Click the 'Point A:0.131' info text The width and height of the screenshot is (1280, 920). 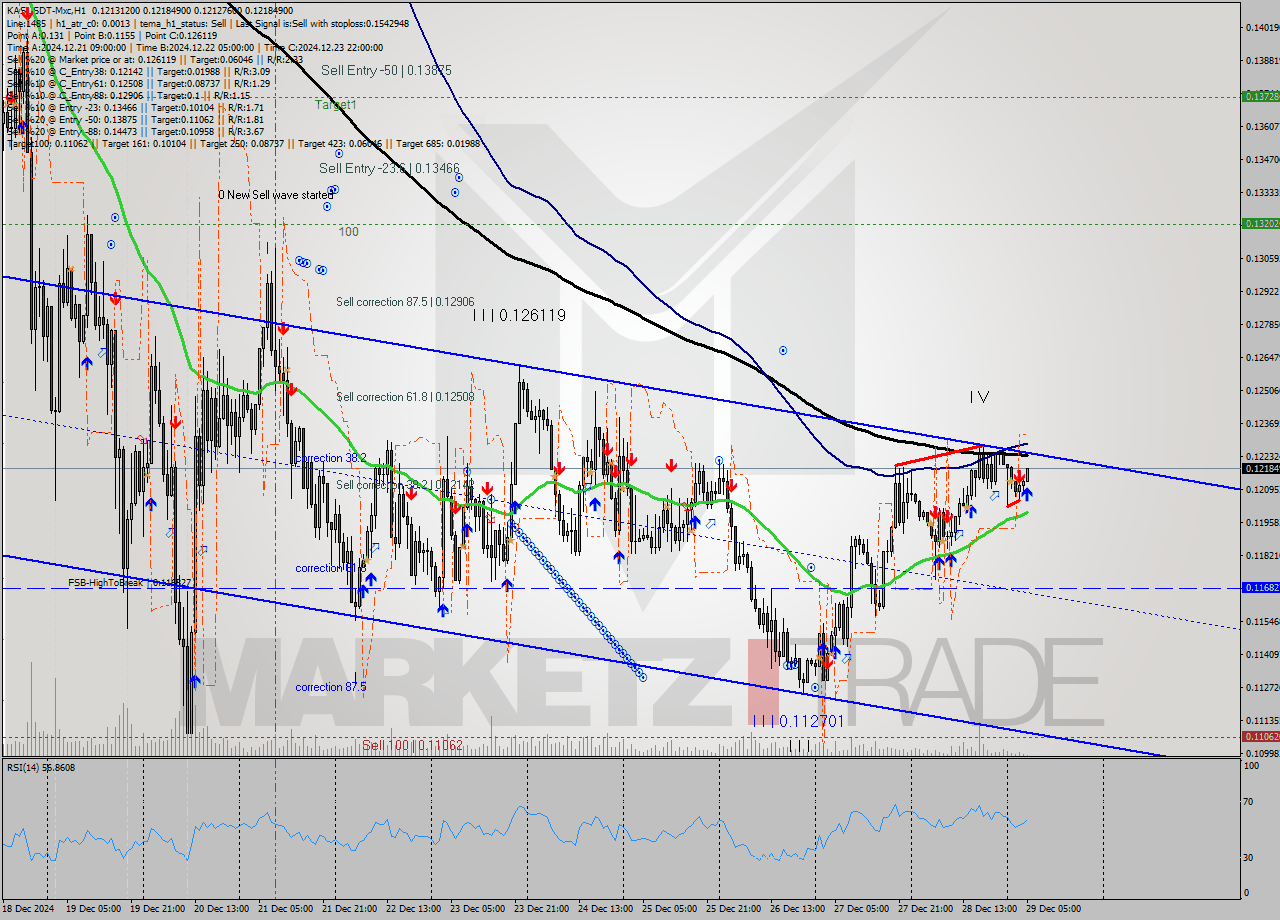click(x=34, y=35)
